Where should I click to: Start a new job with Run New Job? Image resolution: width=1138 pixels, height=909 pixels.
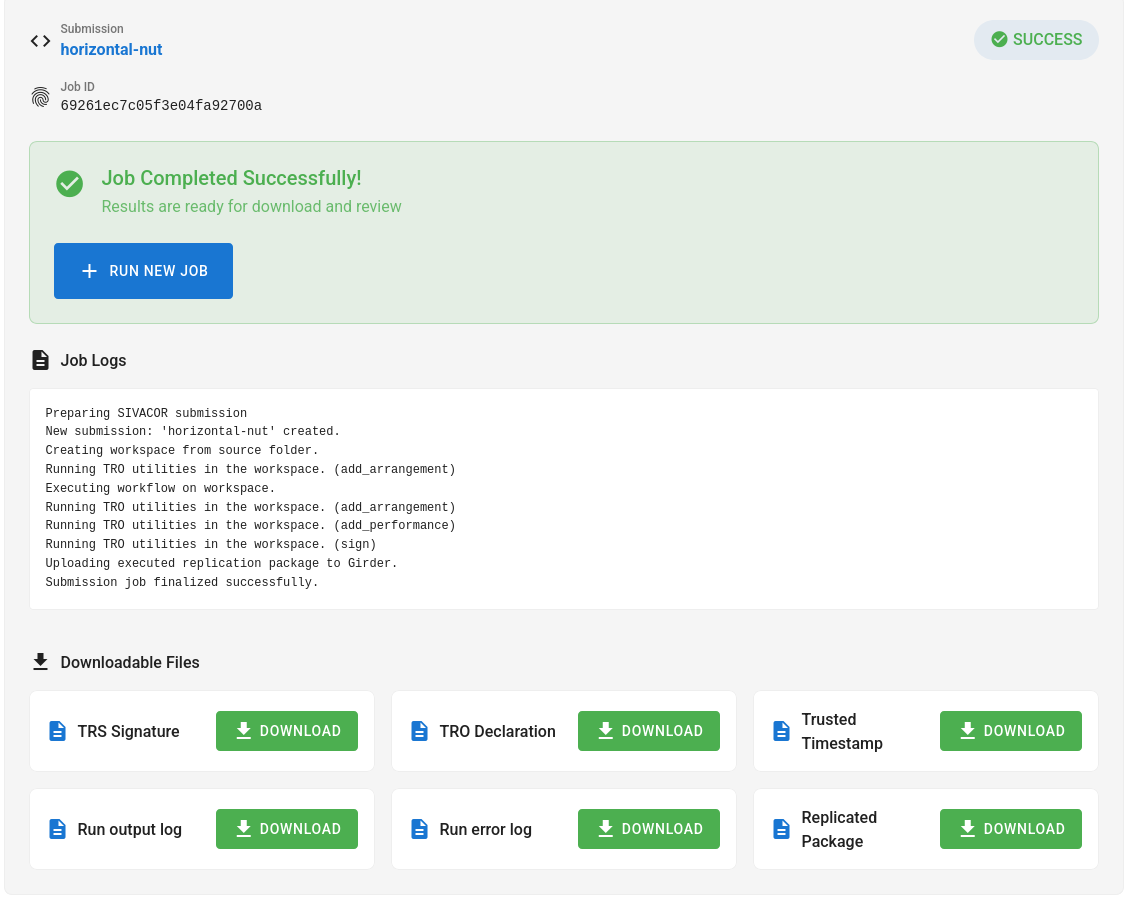coord(143,271)
